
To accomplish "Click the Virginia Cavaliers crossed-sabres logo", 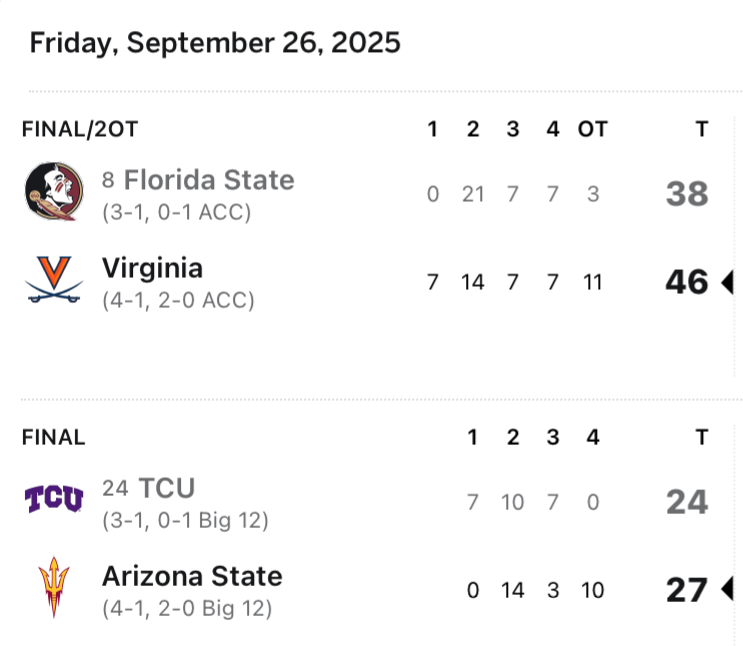I will [54, 281].
